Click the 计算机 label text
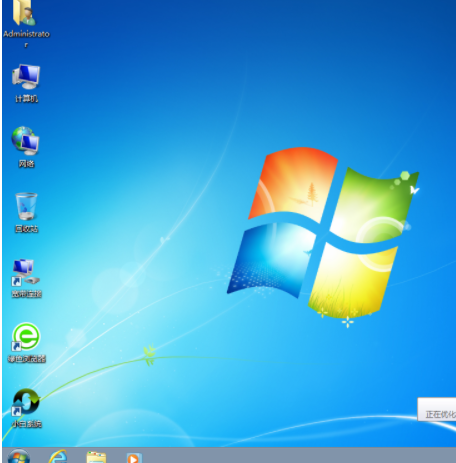 pos(27,99)
